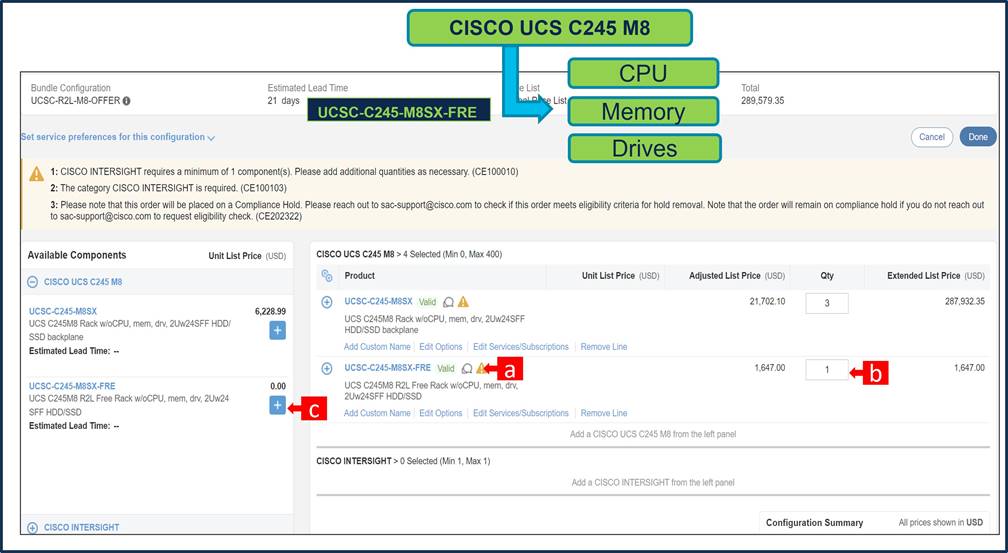Edit quantity field showing 3
The width and height of the screenshot is (1008, 553).
827,304
